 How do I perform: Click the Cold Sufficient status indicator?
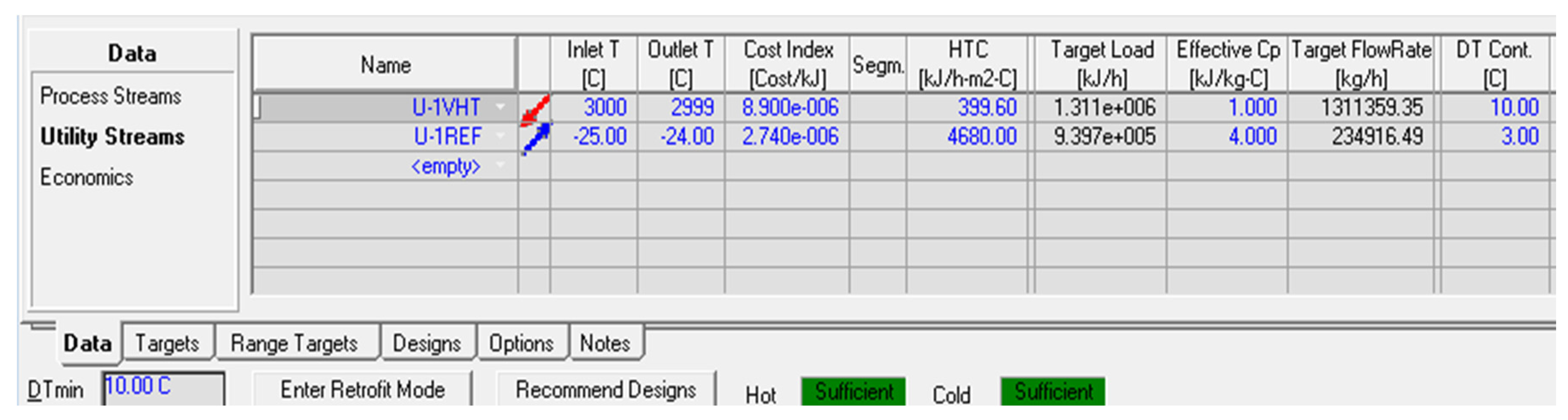pos(1053,391)
